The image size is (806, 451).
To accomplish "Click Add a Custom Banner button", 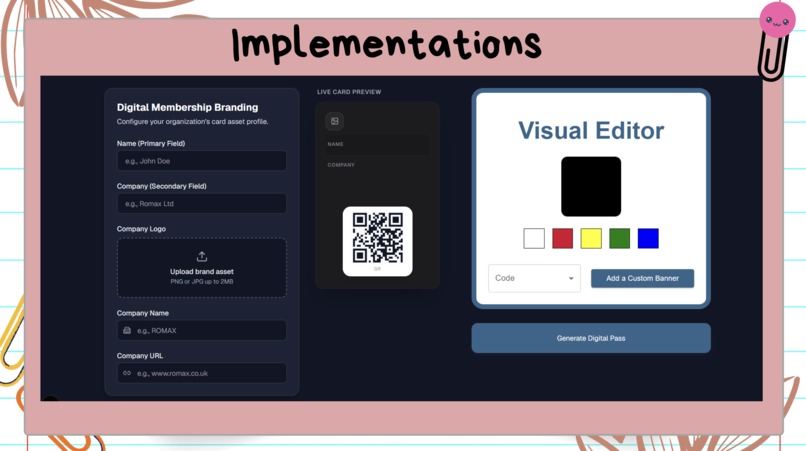I will pyautogui.click(x=642, y=278).
